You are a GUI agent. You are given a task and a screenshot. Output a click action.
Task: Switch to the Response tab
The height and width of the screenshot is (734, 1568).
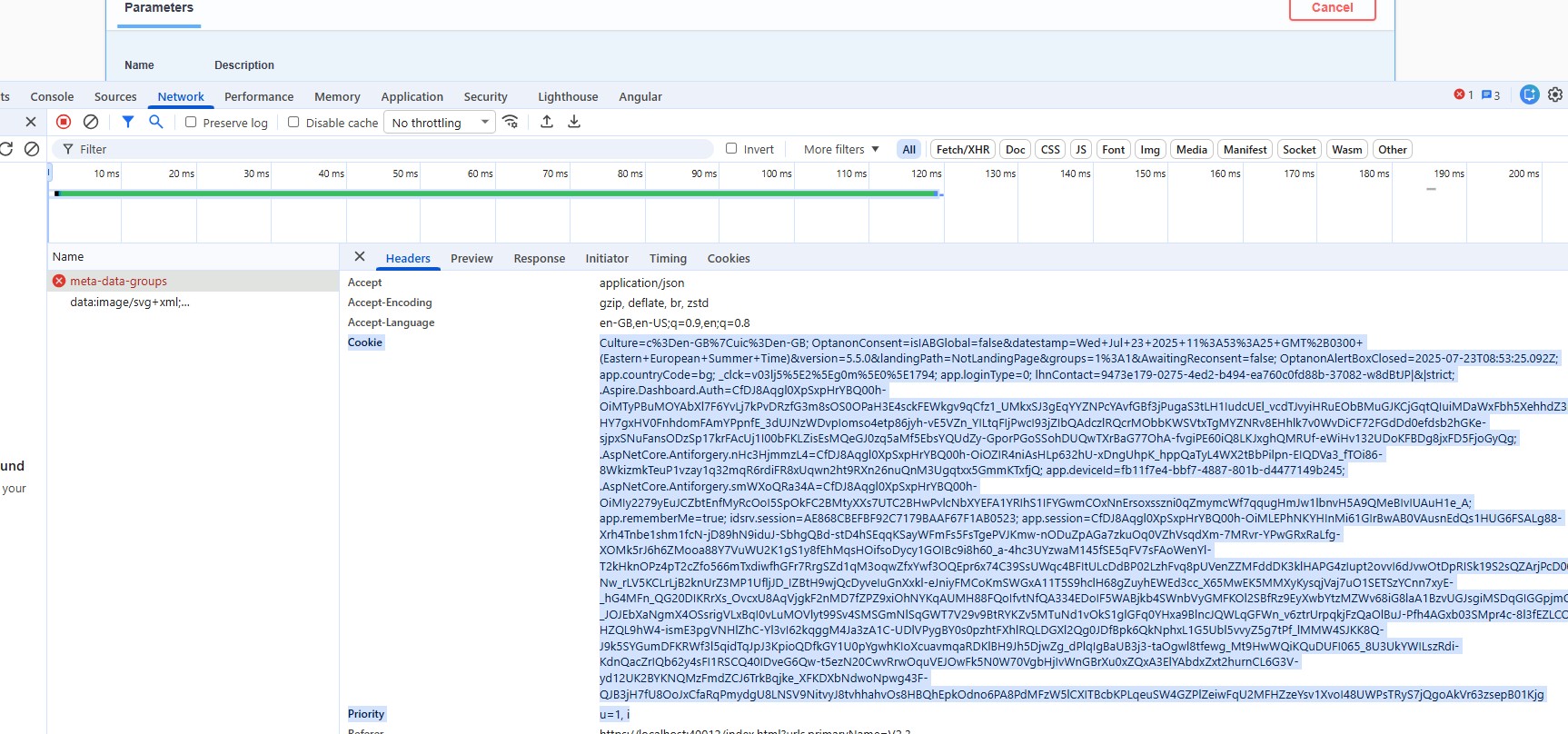click(540, 258)
